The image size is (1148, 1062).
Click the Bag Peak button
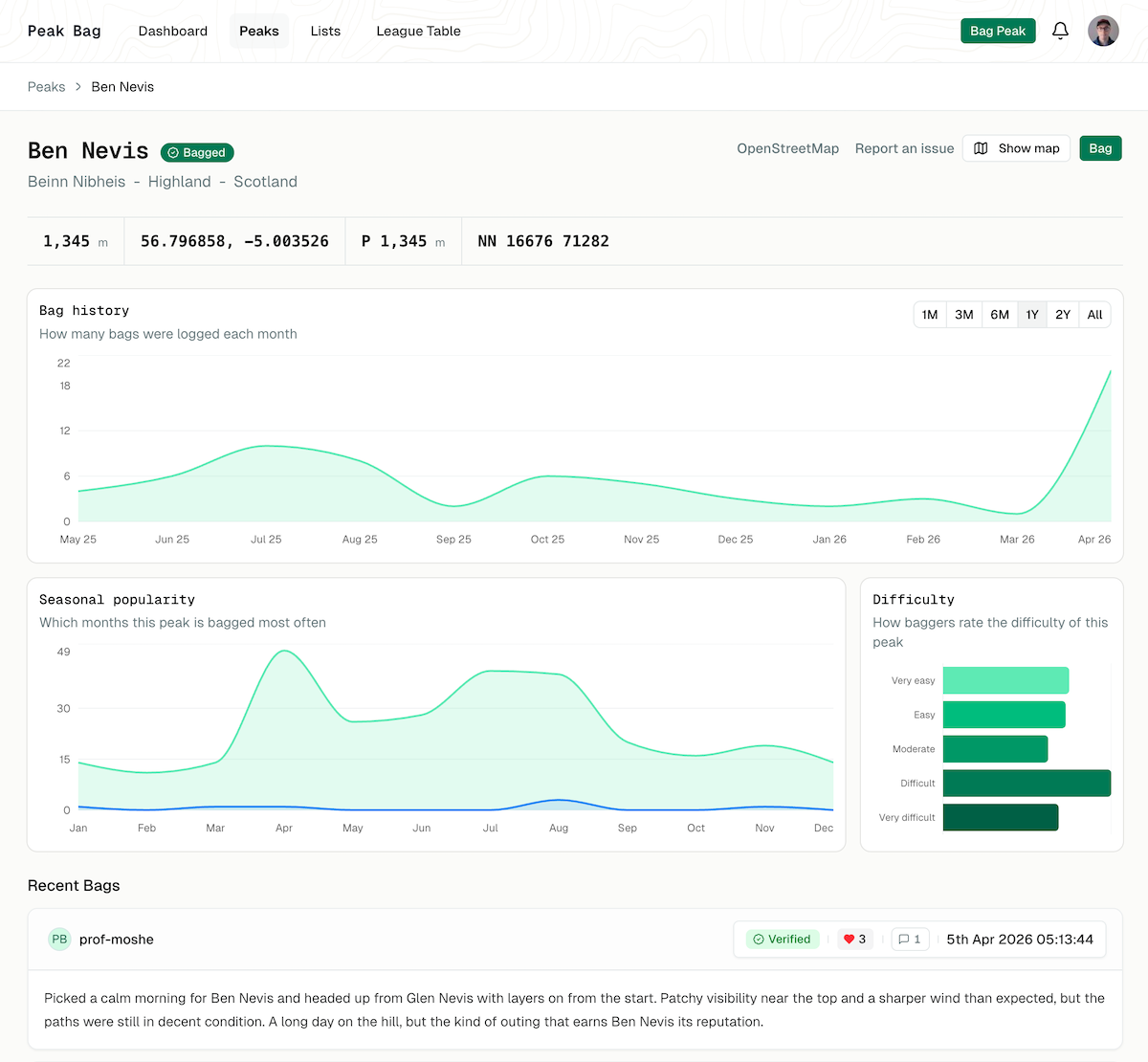[997, 31]
